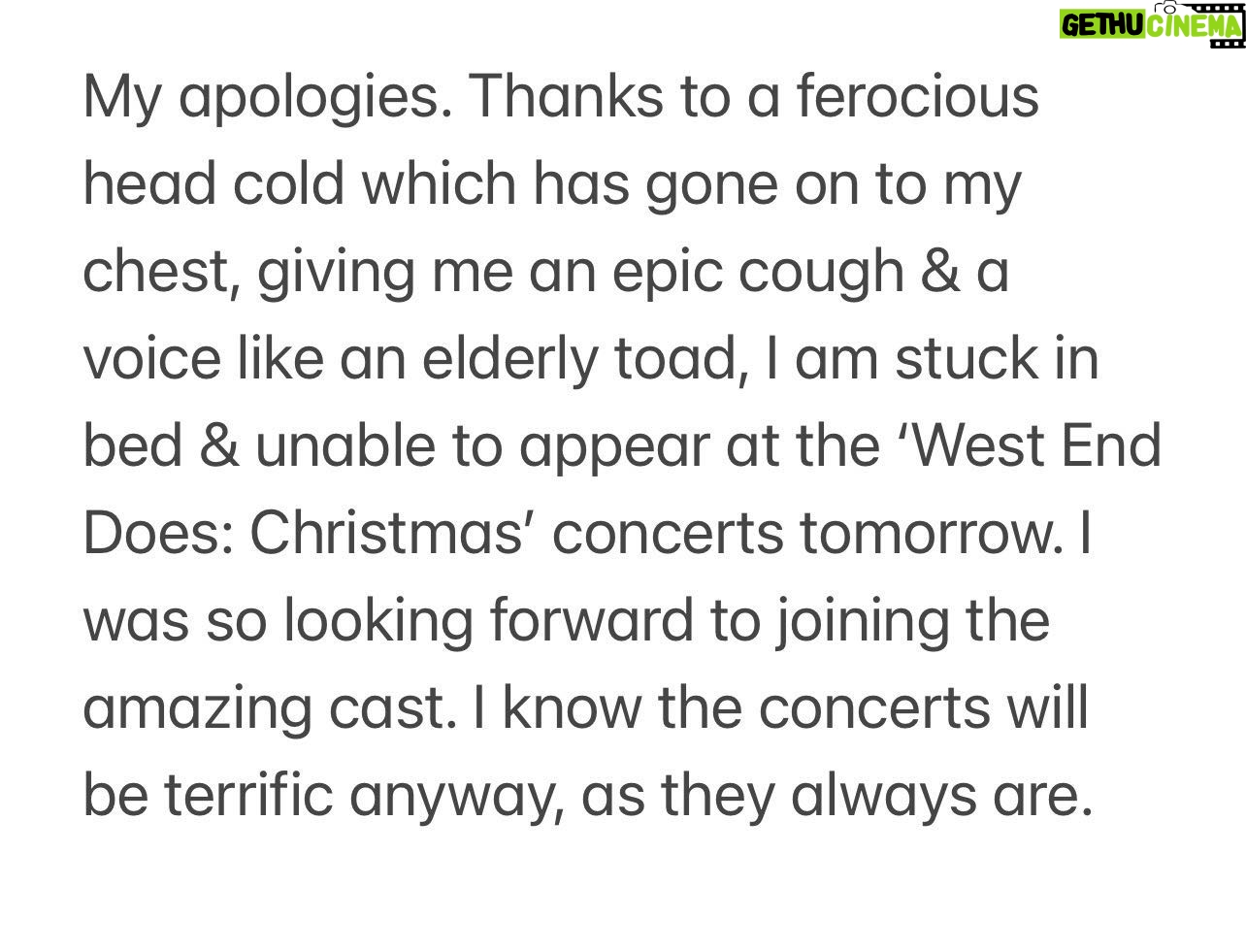
Task: Click the phrase 'stuck in' on fourth line
Action: 997,359
